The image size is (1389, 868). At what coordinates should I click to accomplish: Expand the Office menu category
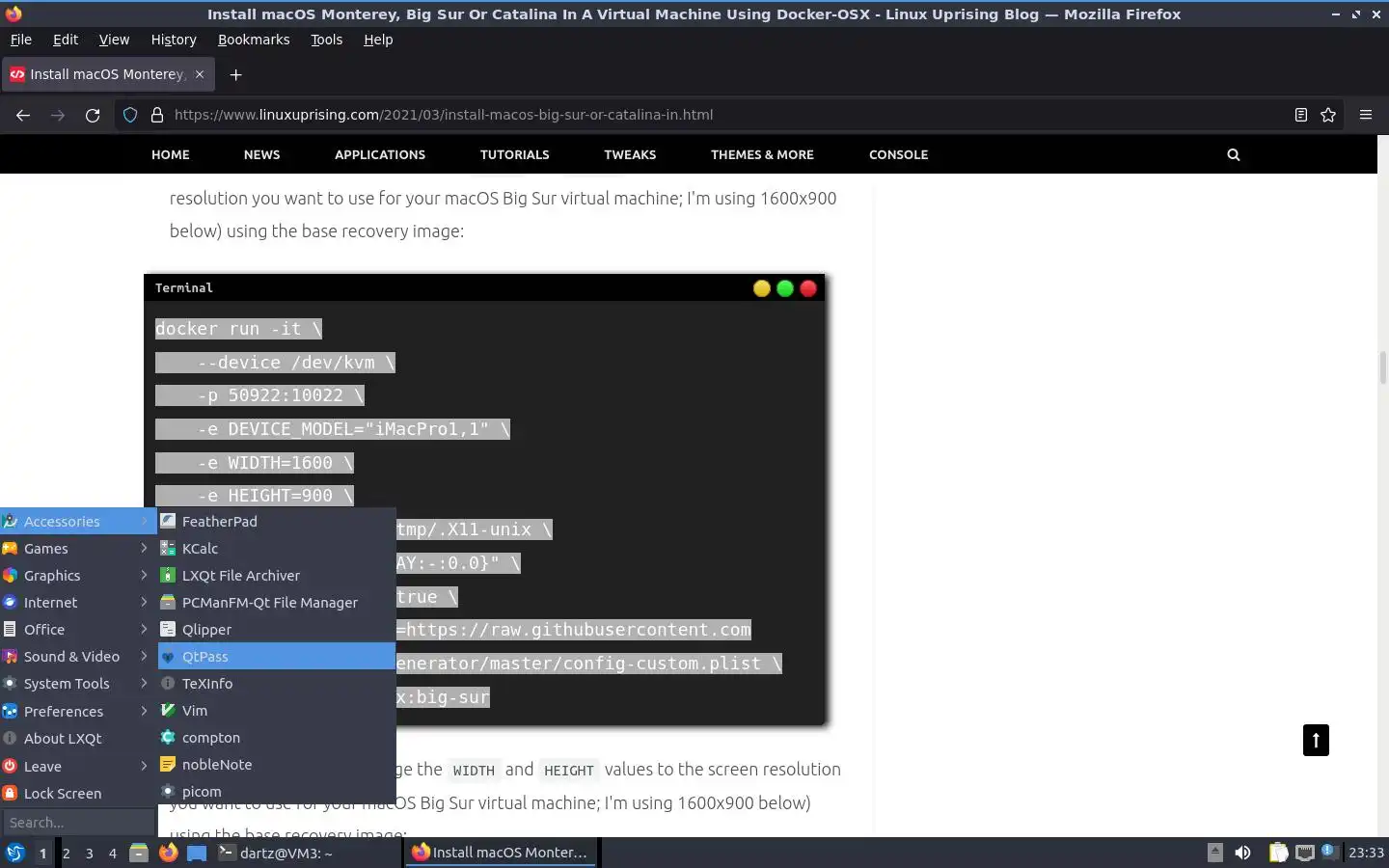point(77,629)
